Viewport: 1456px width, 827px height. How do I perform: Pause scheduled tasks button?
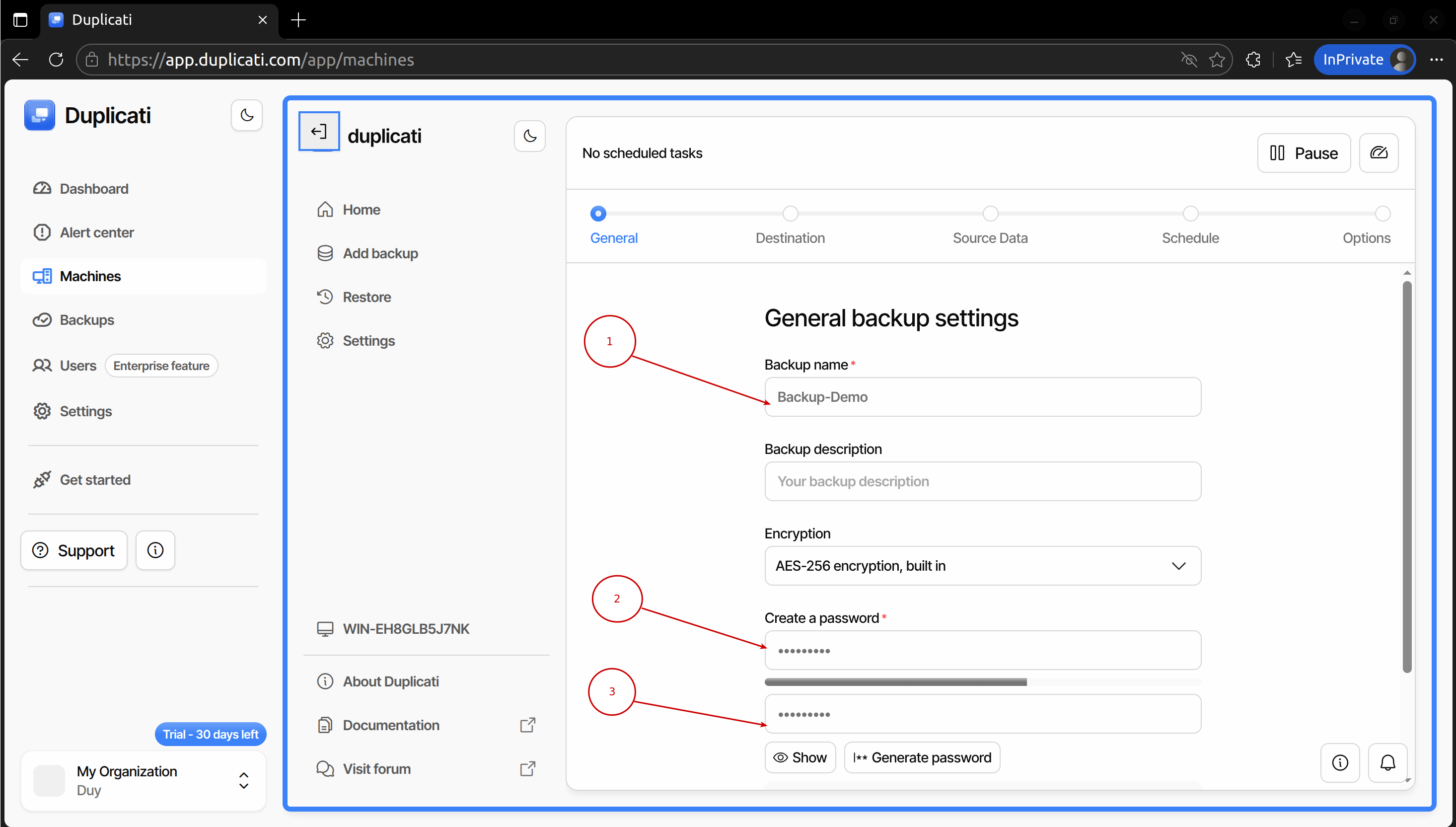[x=1303, y=153]
